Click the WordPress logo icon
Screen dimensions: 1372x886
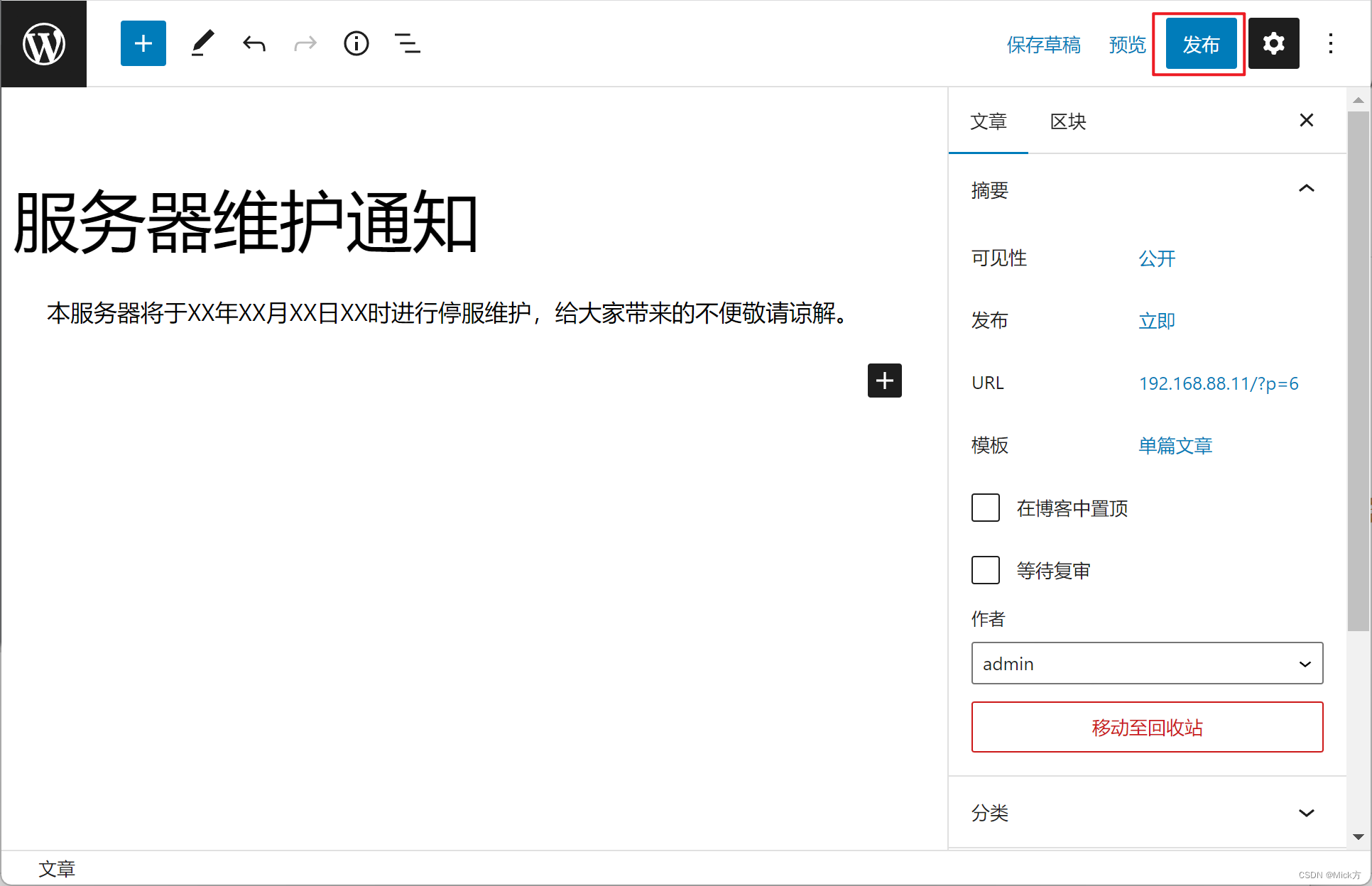pyautogui.click(x=44, y=44)
